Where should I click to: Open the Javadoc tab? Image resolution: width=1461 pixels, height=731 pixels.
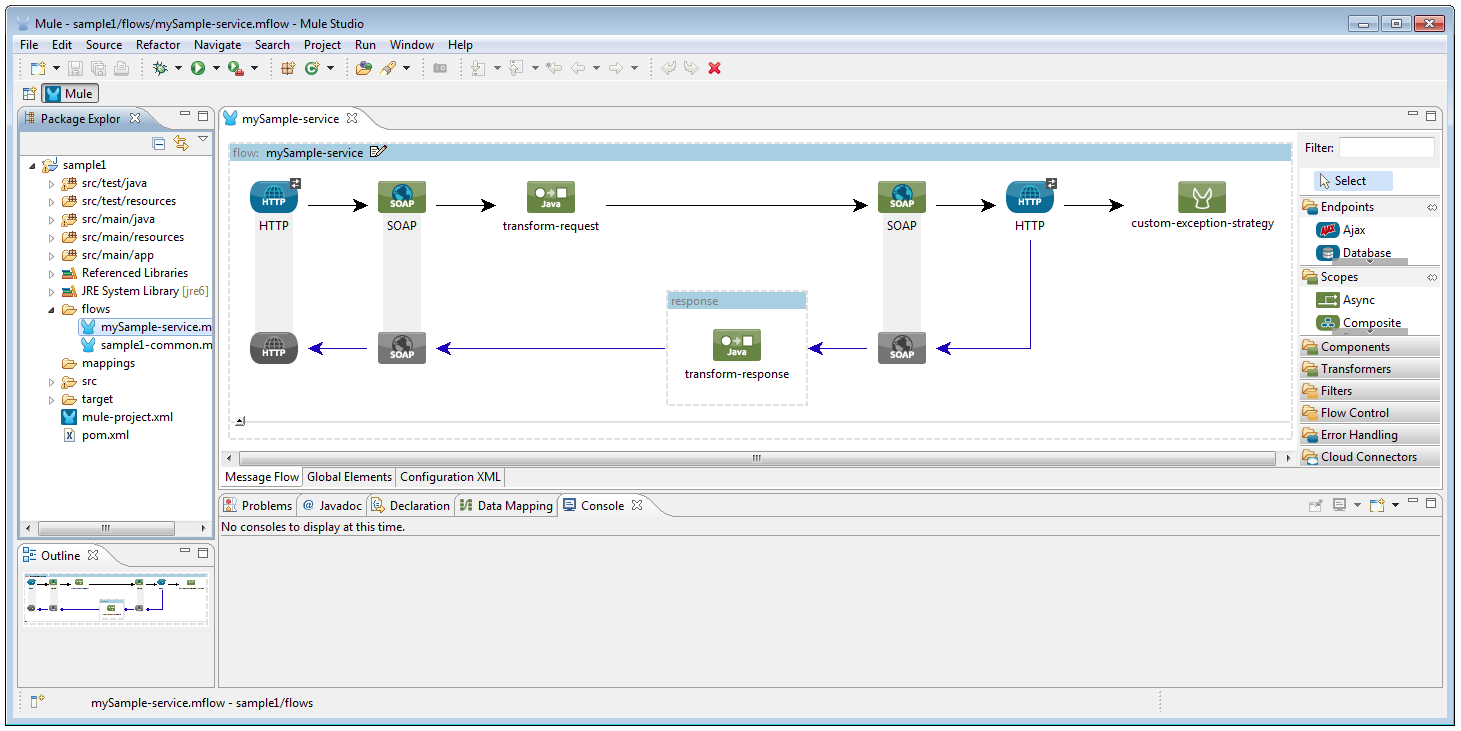click(x=332, y=506)
